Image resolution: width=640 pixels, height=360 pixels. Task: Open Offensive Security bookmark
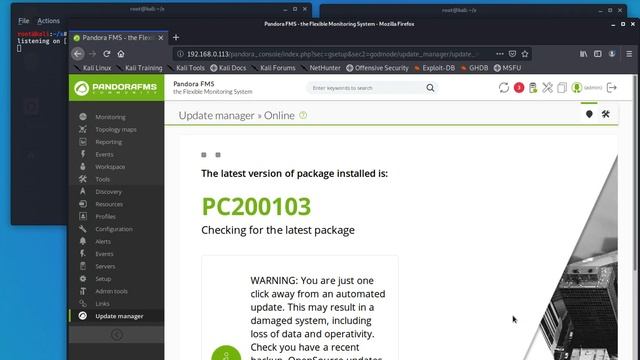tap(377, 68)
